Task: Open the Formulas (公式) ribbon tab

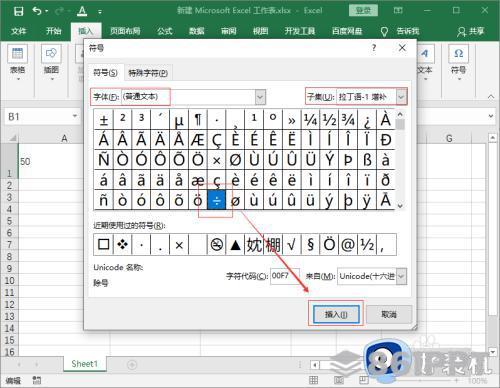Action: click(165, 31)
